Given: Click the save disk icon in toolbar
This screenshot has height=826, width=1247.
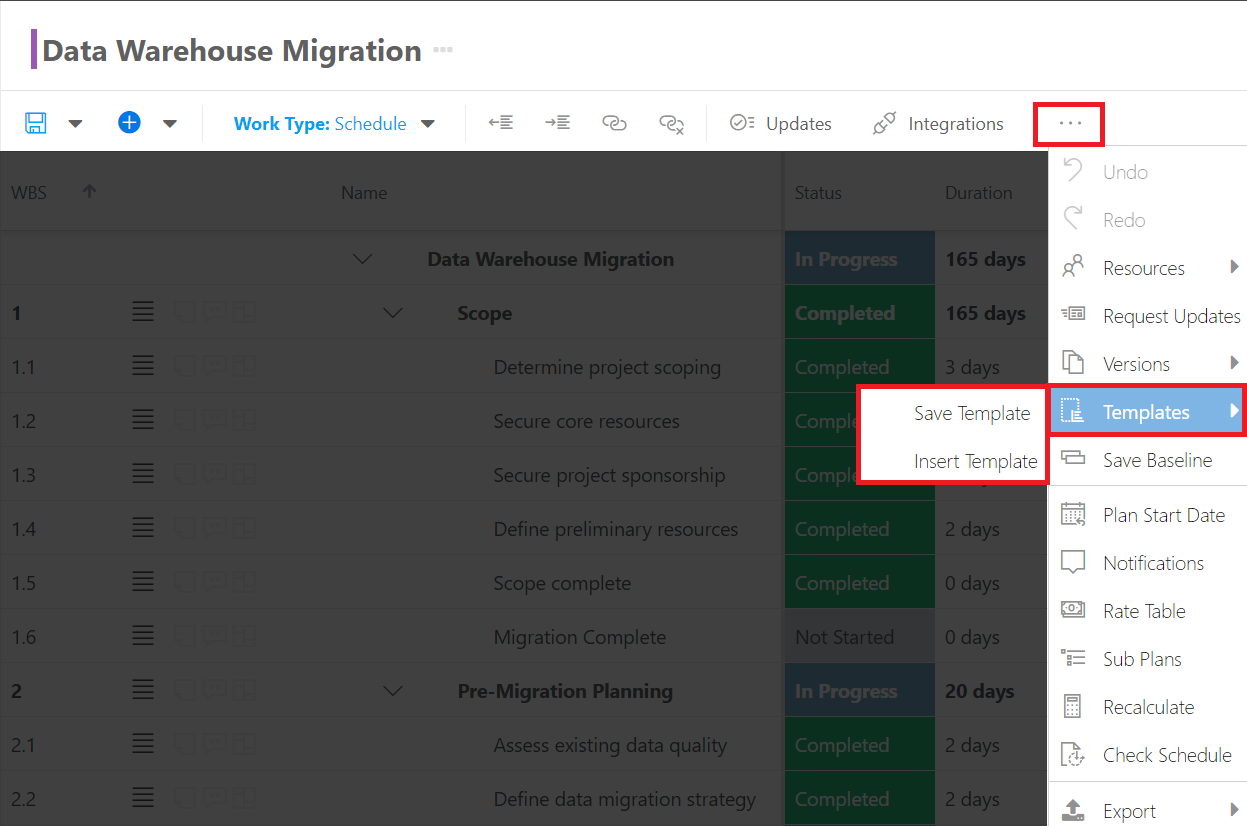Looking at the screenshot, I should (x=36, y=123).
